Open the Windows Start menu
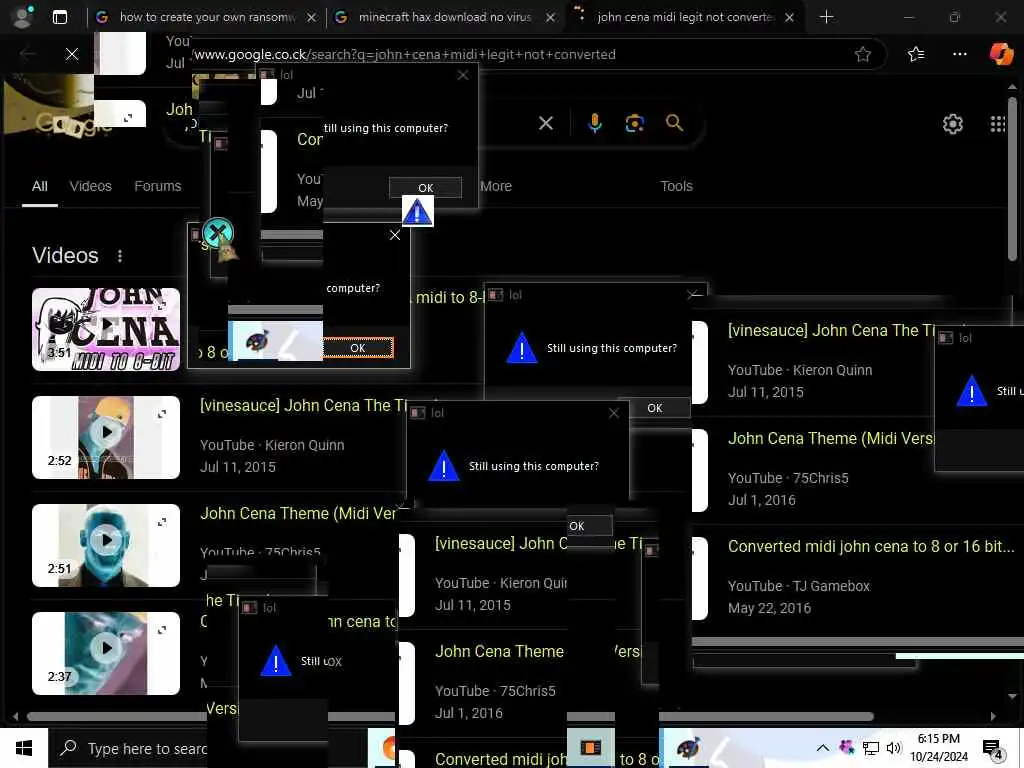This screenshot has height=768, width=1024. (24, 748)
